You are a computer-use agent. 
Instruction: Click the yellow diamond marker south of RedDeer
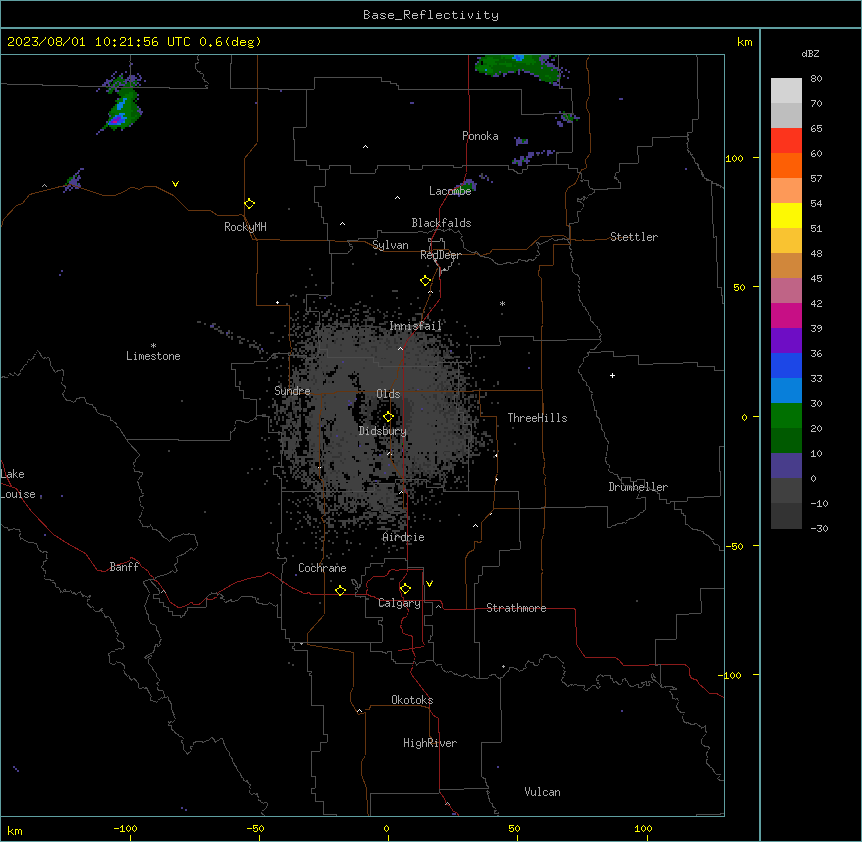click(426, 281)
